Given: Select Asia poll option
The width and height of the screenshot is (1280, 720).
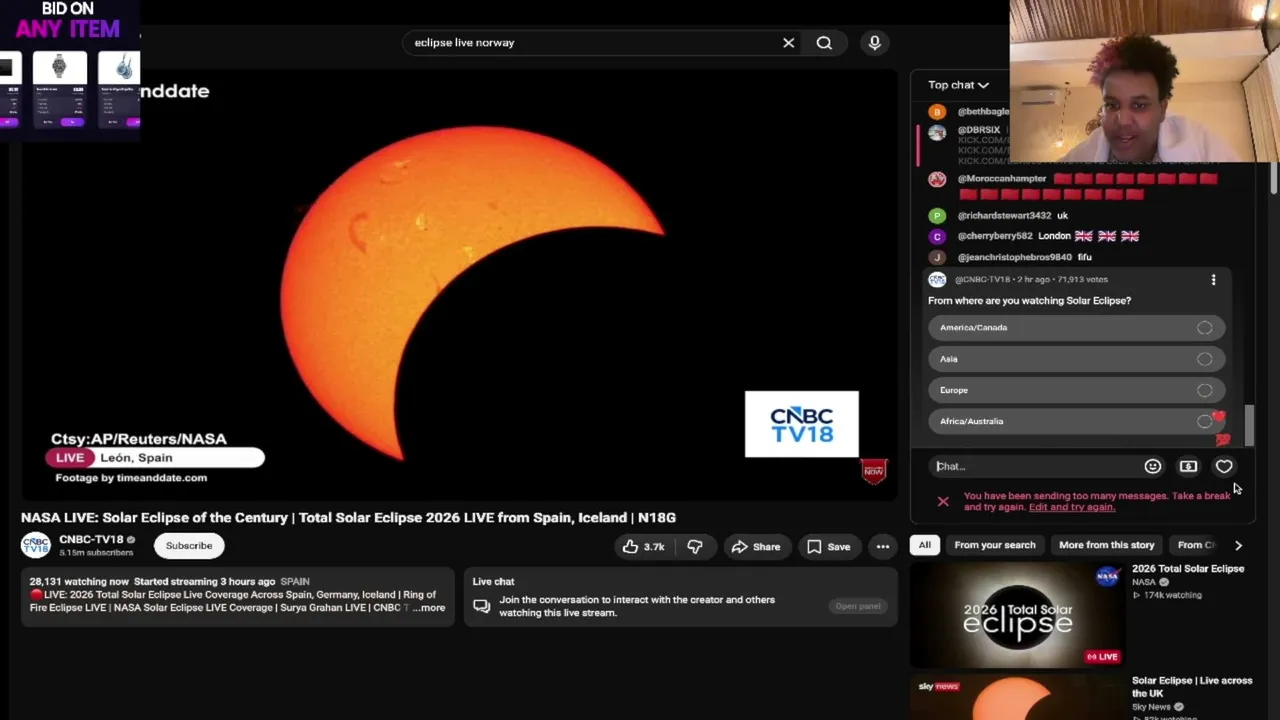Looking at the screenshot, I should (1076, 359).
